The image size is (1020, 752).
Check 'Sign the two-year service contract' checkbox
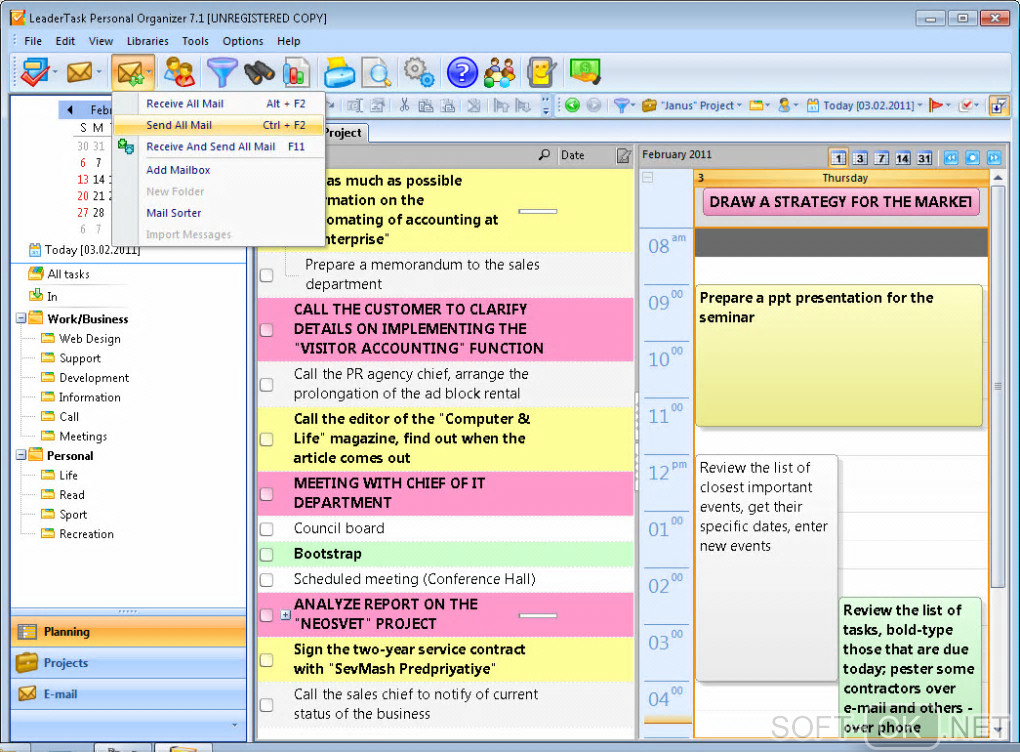pyautogui.click(x=267, y=660)
